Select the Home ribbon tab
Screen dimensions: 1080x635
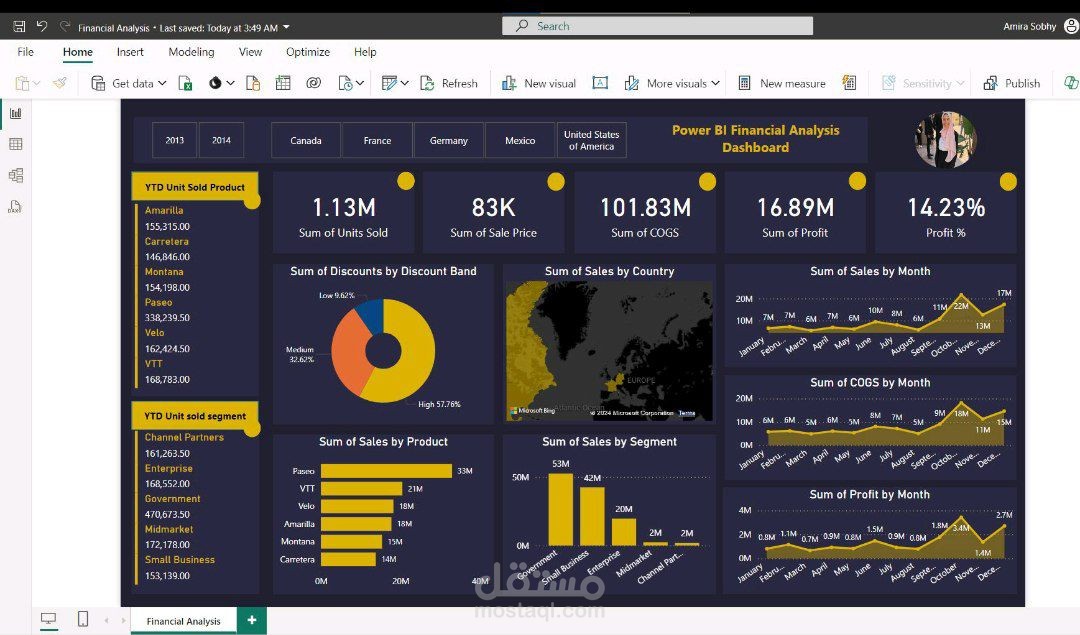78,52
